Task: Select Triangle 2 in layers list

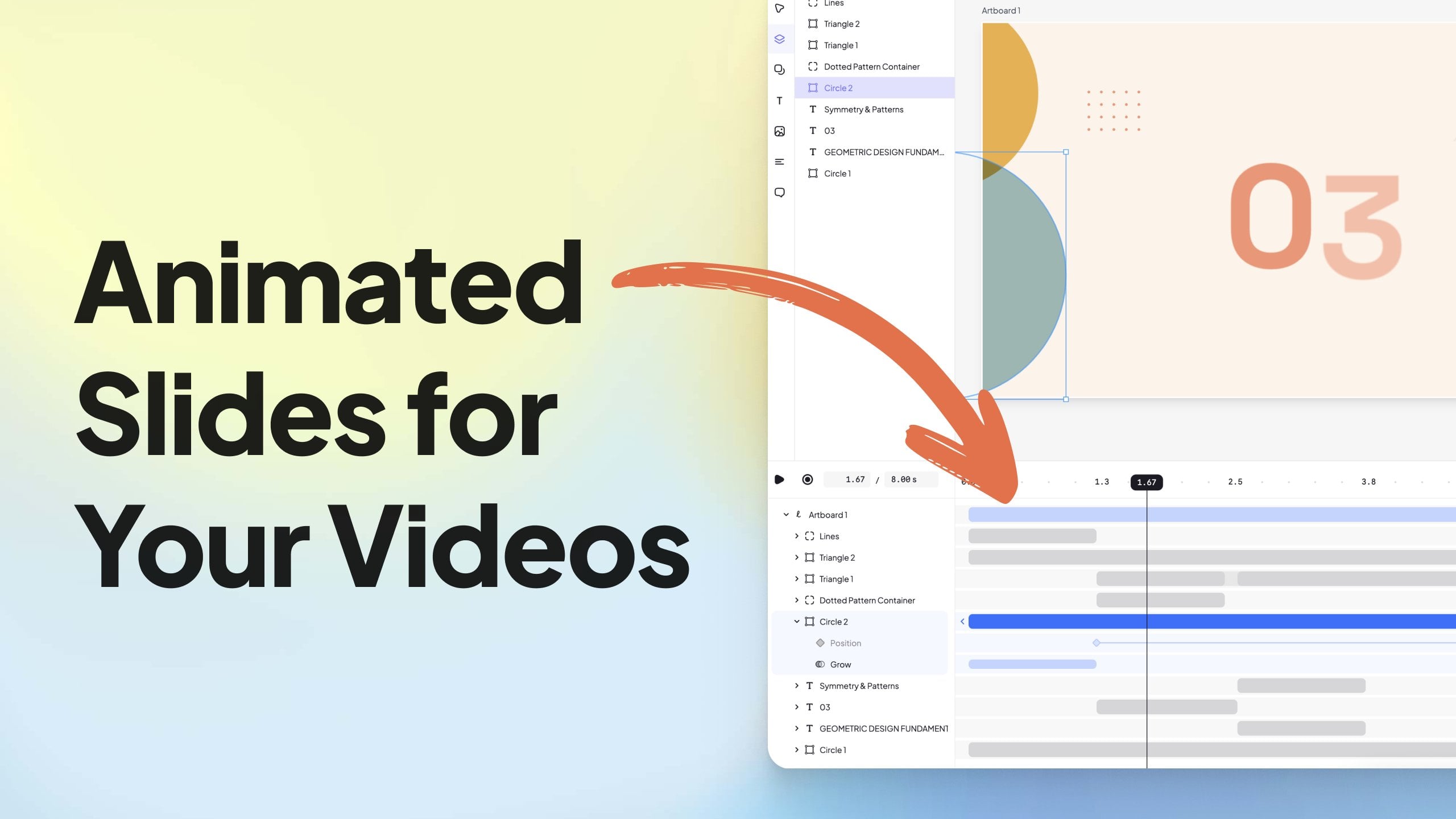Action: point(875,24)
